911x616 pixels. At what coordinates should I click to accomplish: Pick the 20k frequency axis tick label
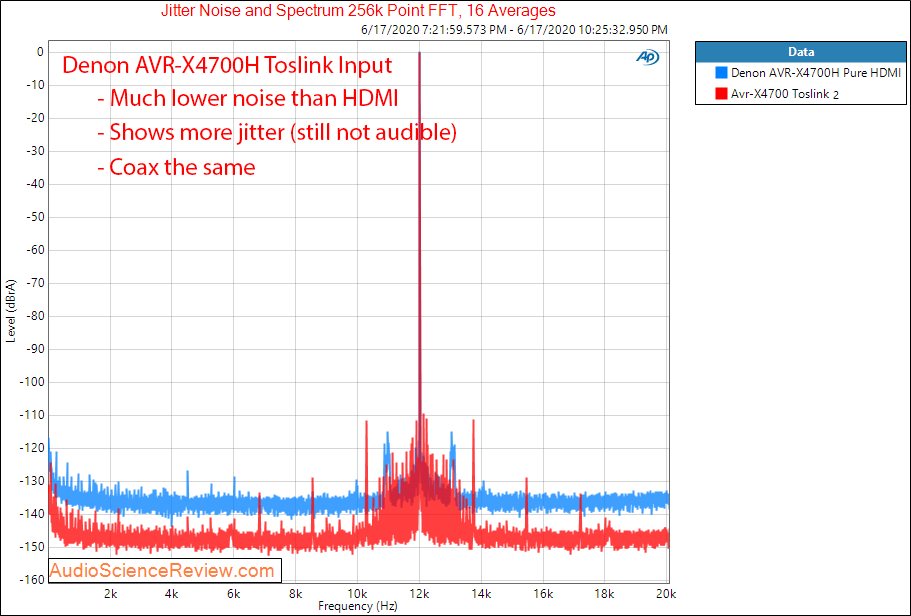[x=666, y=594]
